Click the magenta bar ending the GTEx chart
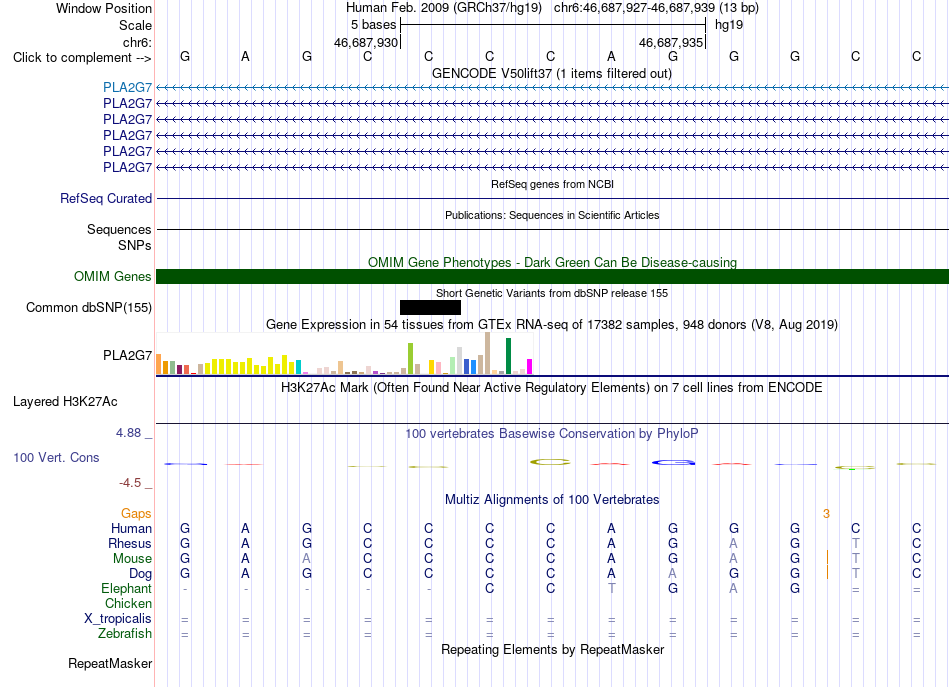Image resolution: width=950 pixels, height=687 pixels. tap(530, 367)
